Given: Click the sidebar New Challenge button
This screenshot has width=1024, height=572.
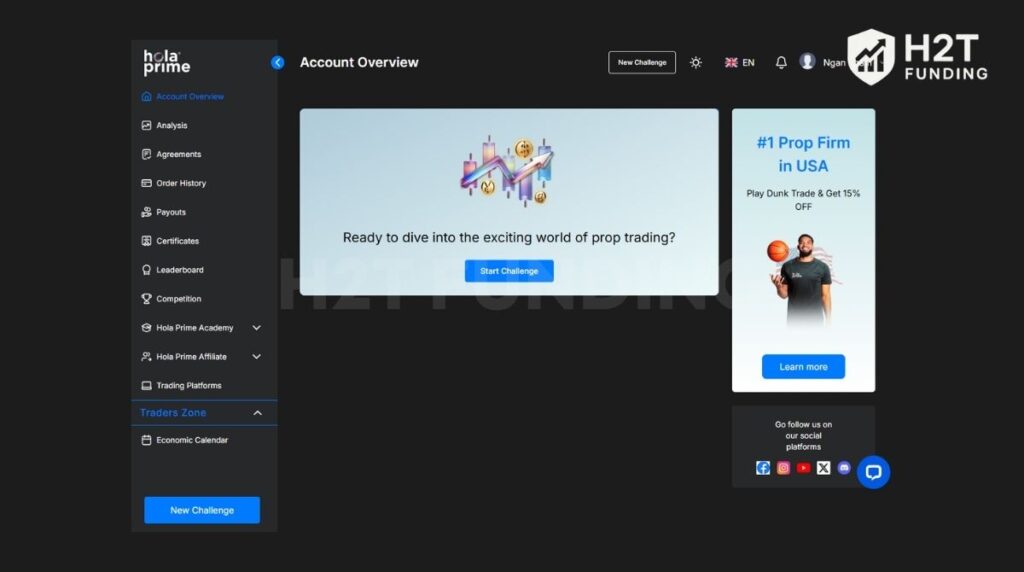Looking at the screenshot, I should [x=202, y=510].
